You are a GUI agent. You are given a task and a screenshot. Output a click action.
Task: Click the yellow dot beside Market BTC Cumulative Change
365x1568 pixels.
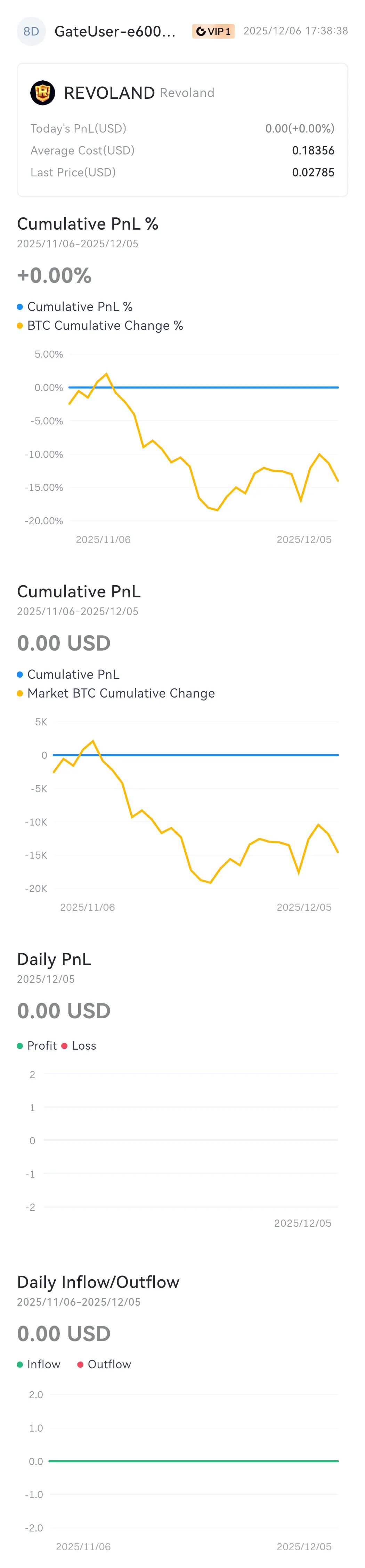(x=20, y=693)
